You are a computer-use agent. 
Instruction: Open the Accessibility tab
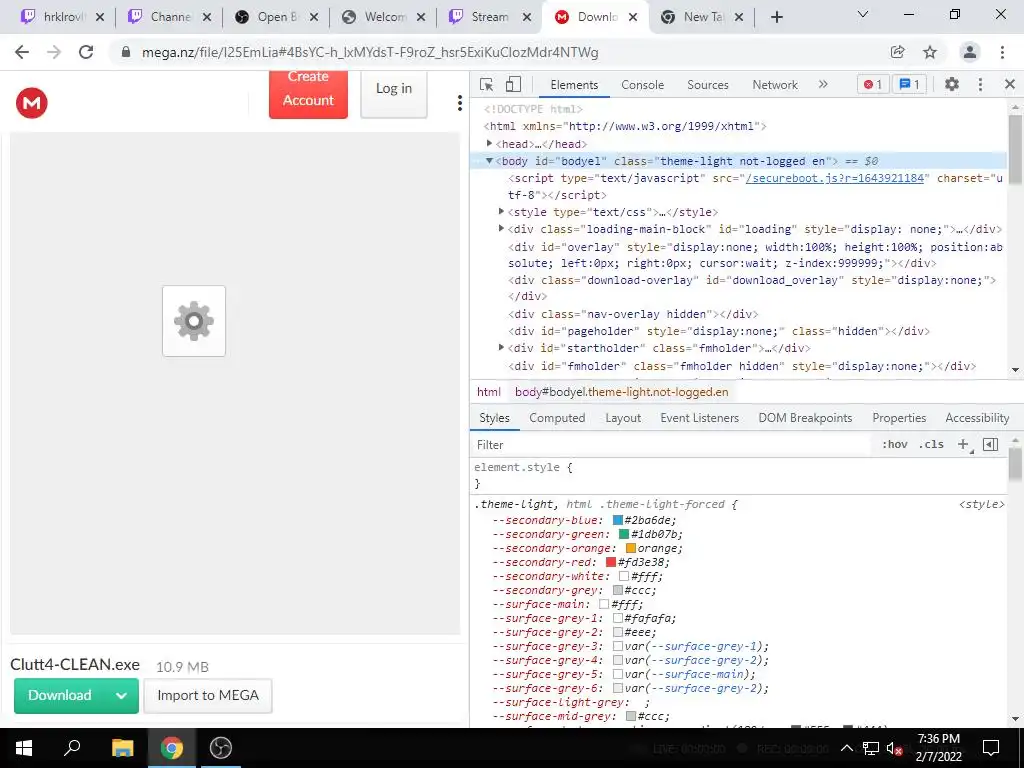coord(977,418)
